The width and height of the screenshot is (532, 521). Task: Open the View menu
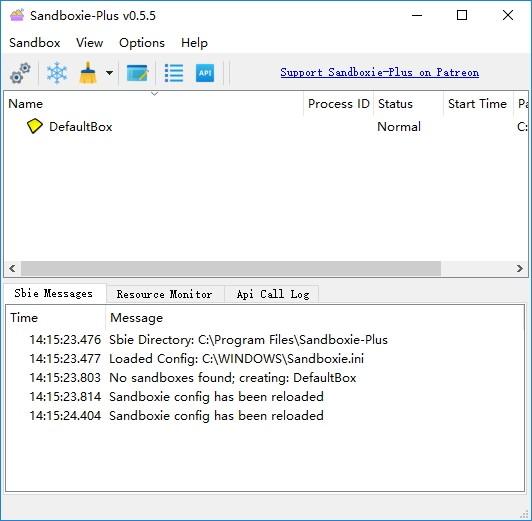pyautogui.click(x=90, y=43)
